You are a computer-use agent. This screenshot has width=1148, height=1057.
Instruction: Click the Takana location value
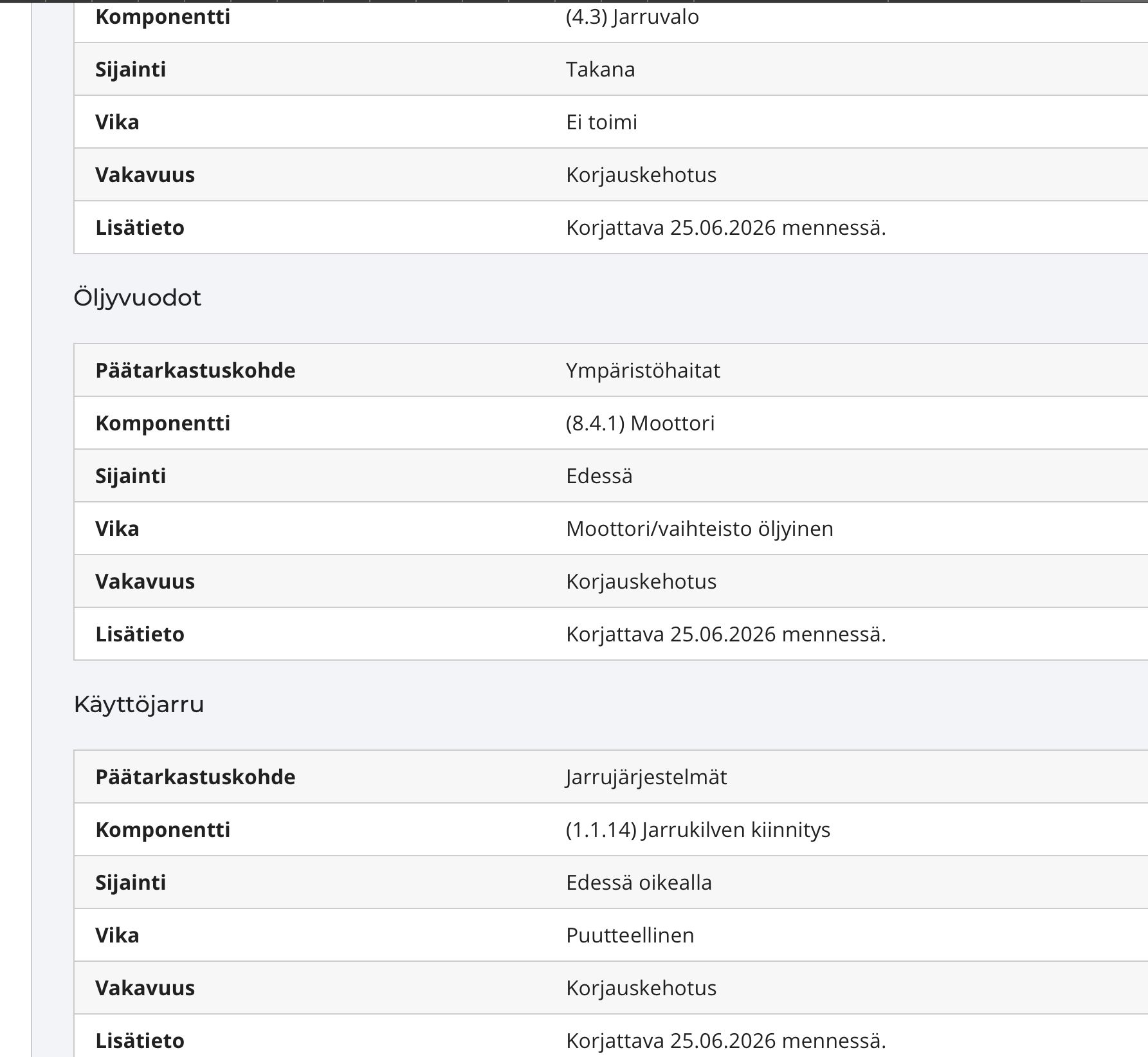coord(600,69)
